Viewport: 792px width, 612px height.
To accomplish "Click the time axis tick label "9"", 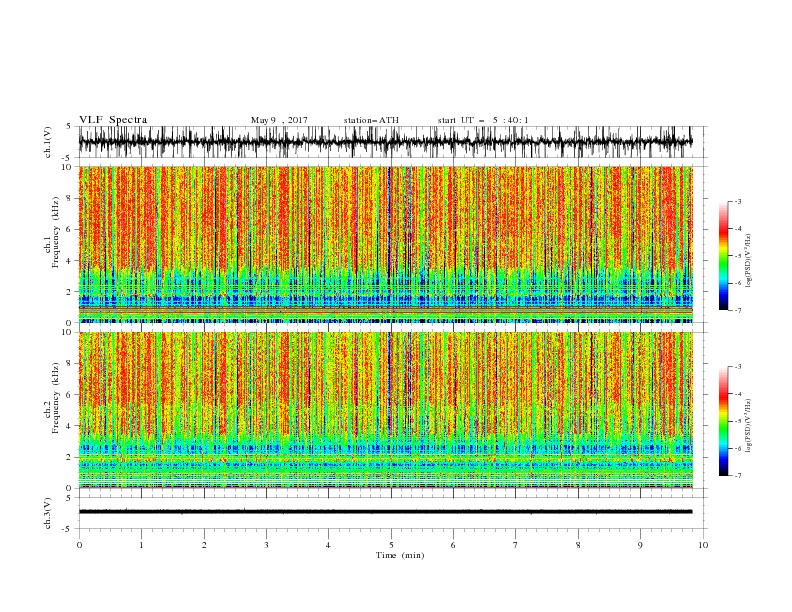I will click(640, 545).
